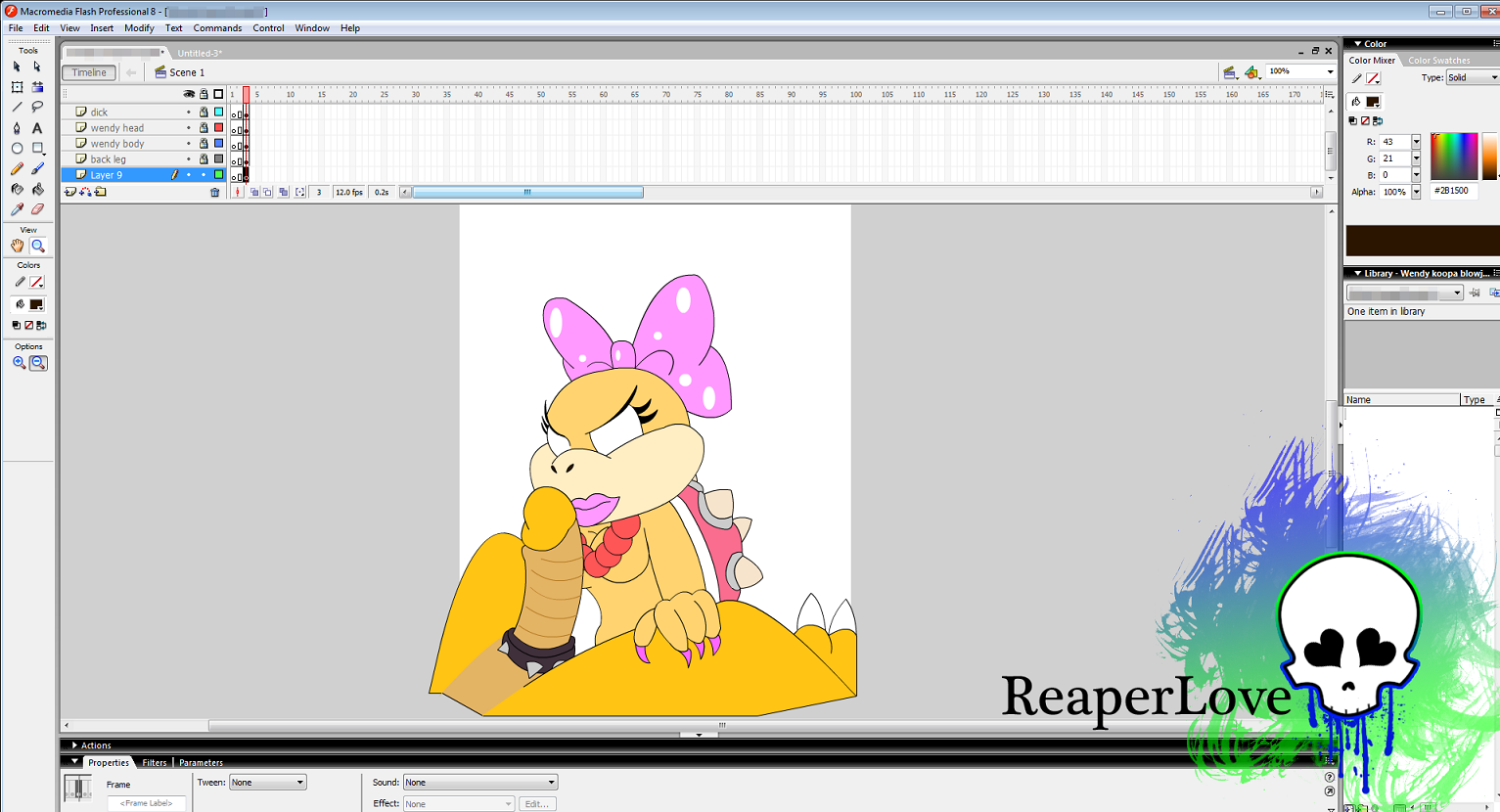The image size is (1500, 812).
Task: Select the Line tool
Action: [x=17, y=107]
